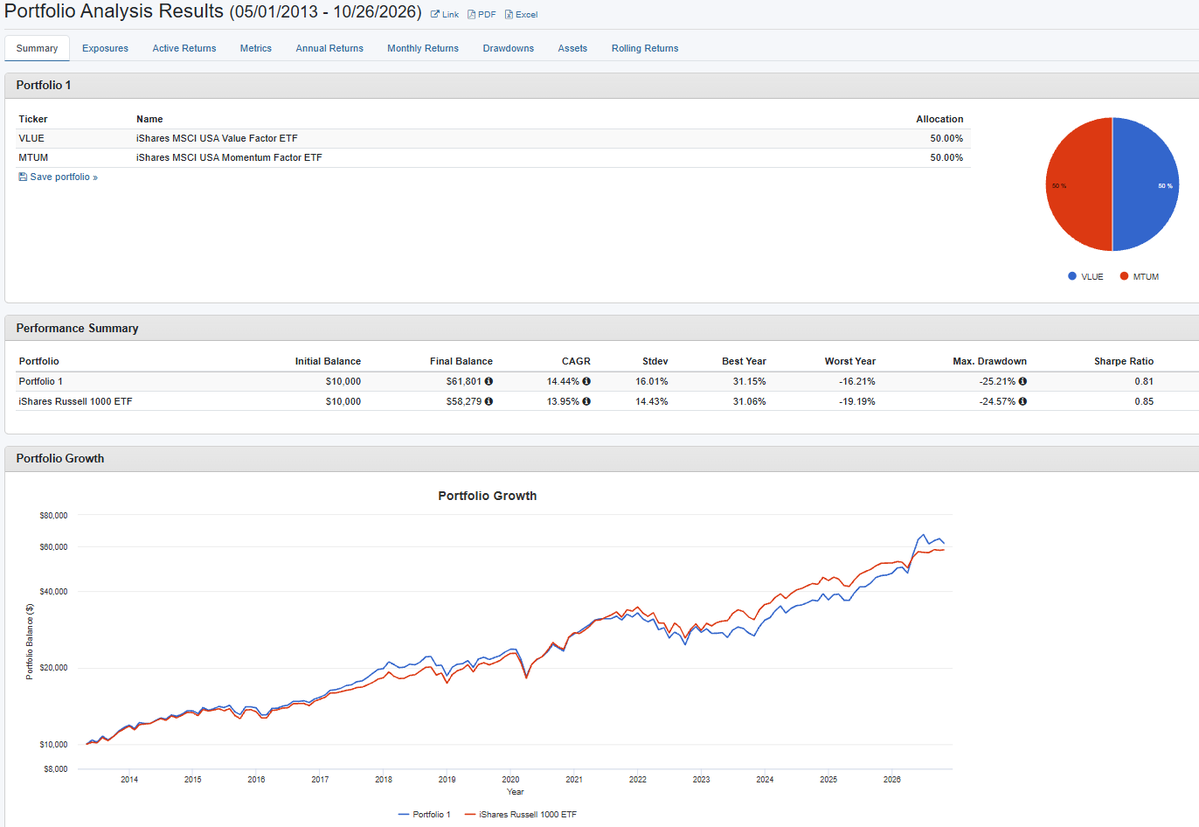Click the red MTUM pie legend marker
This screenshot has height=827, width=1199.
click(x=1124, y=277)
